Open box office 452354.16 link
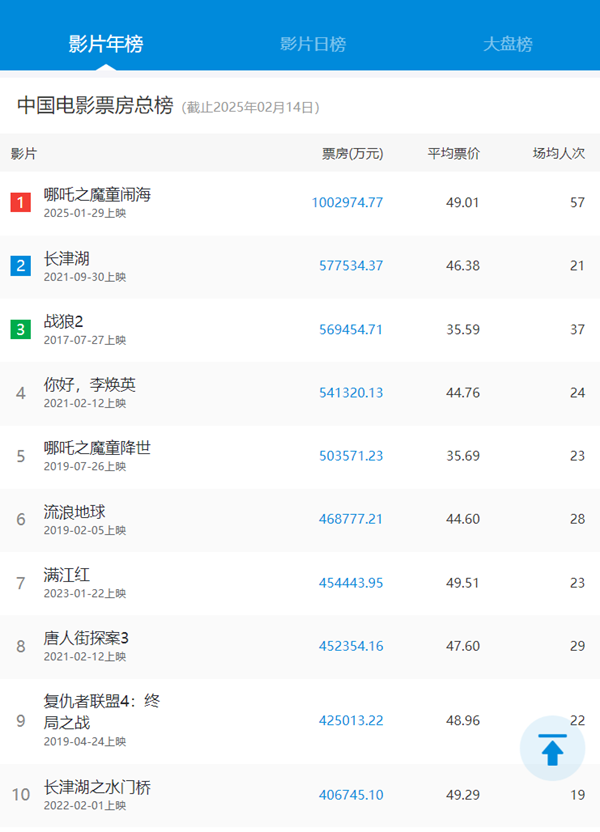Image resolution: width=600 pixels, height=832 pixels. (351, 645)
